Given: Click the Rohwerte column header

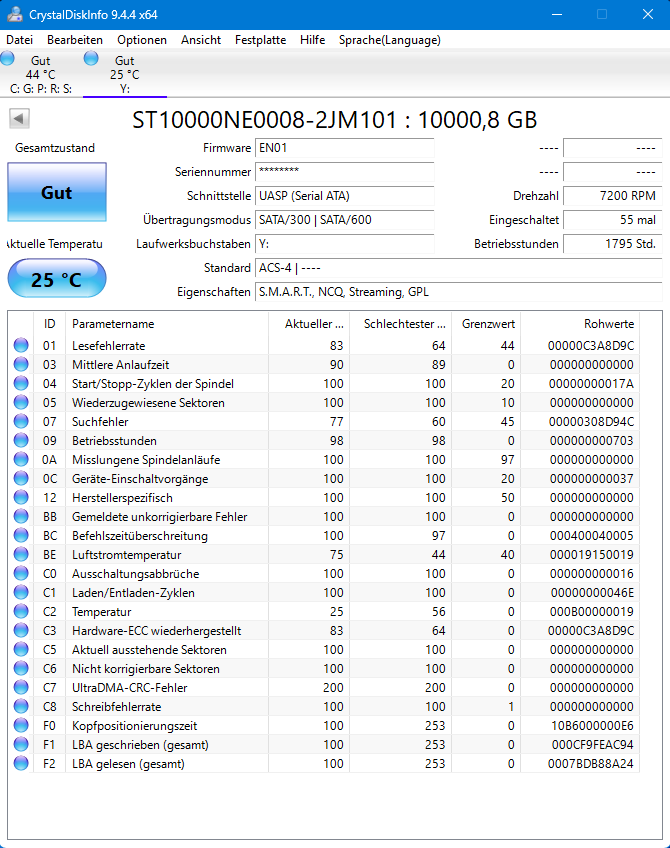Looking at the screenshot, I should pos(580,324).
